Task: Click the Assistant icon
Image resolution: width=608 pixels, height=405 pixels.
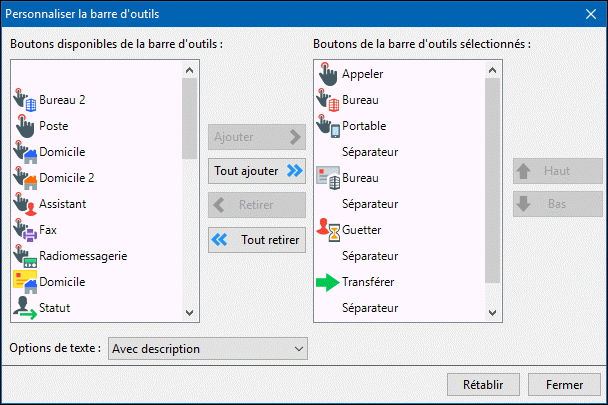Action: [x=25, y=204]
